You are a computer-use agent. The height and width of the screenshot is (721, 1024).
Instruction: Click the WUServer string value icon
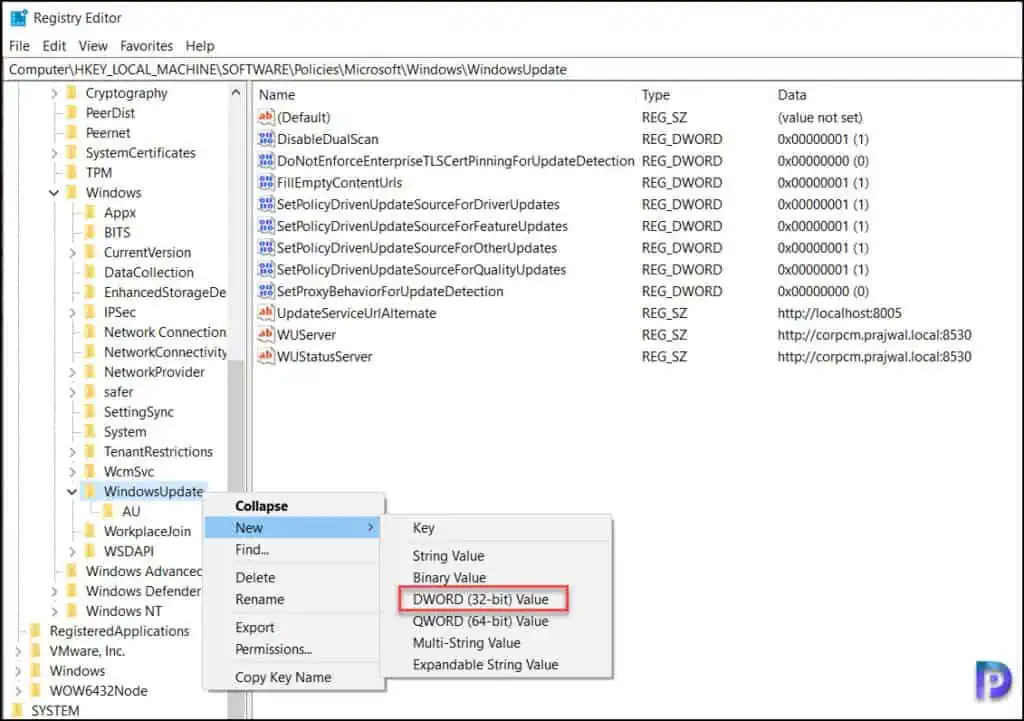[x=266, y=334]
